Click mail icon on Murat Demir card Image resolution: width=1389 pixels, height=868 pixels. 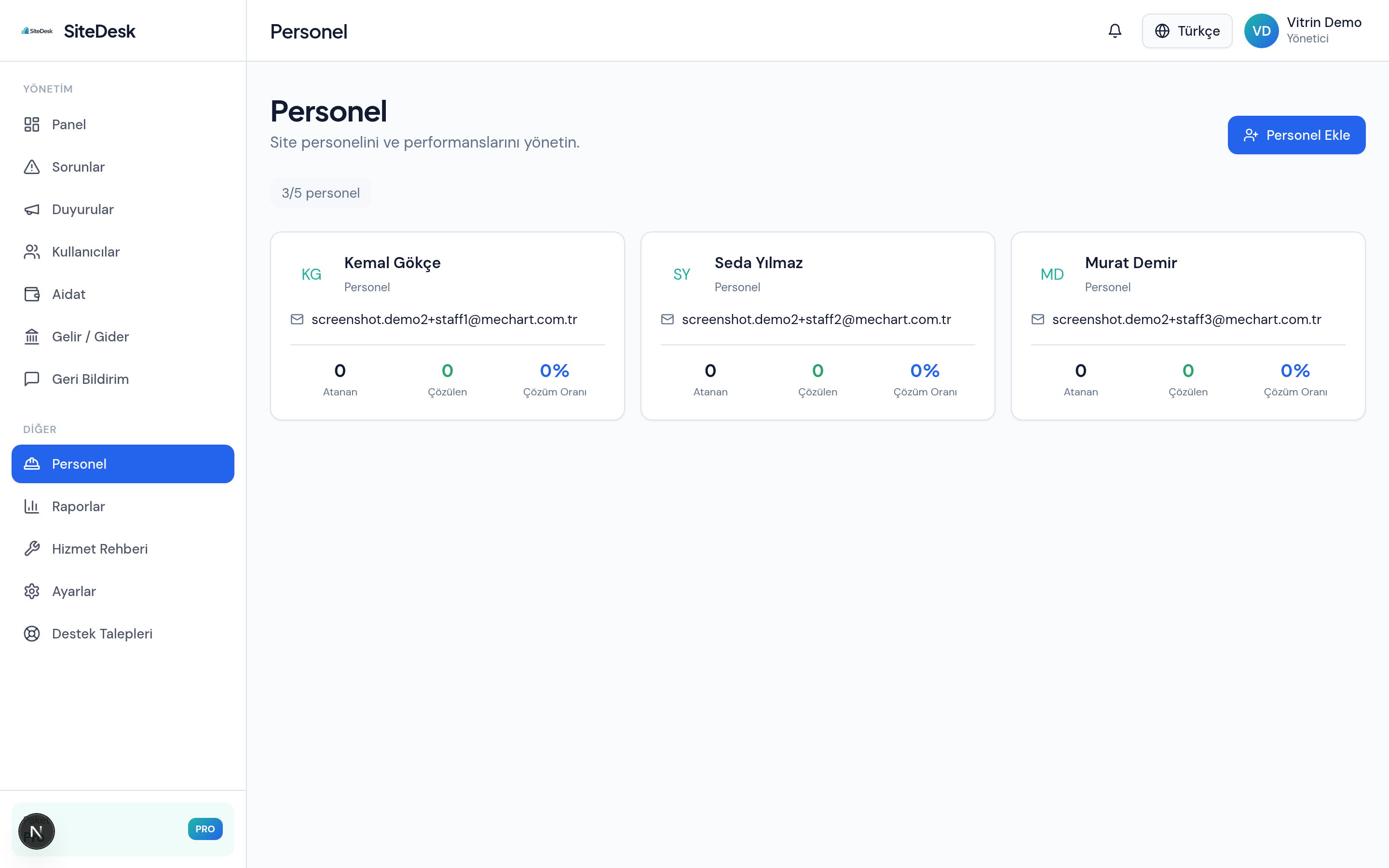pyautogui.click(x=1037, y=319)
